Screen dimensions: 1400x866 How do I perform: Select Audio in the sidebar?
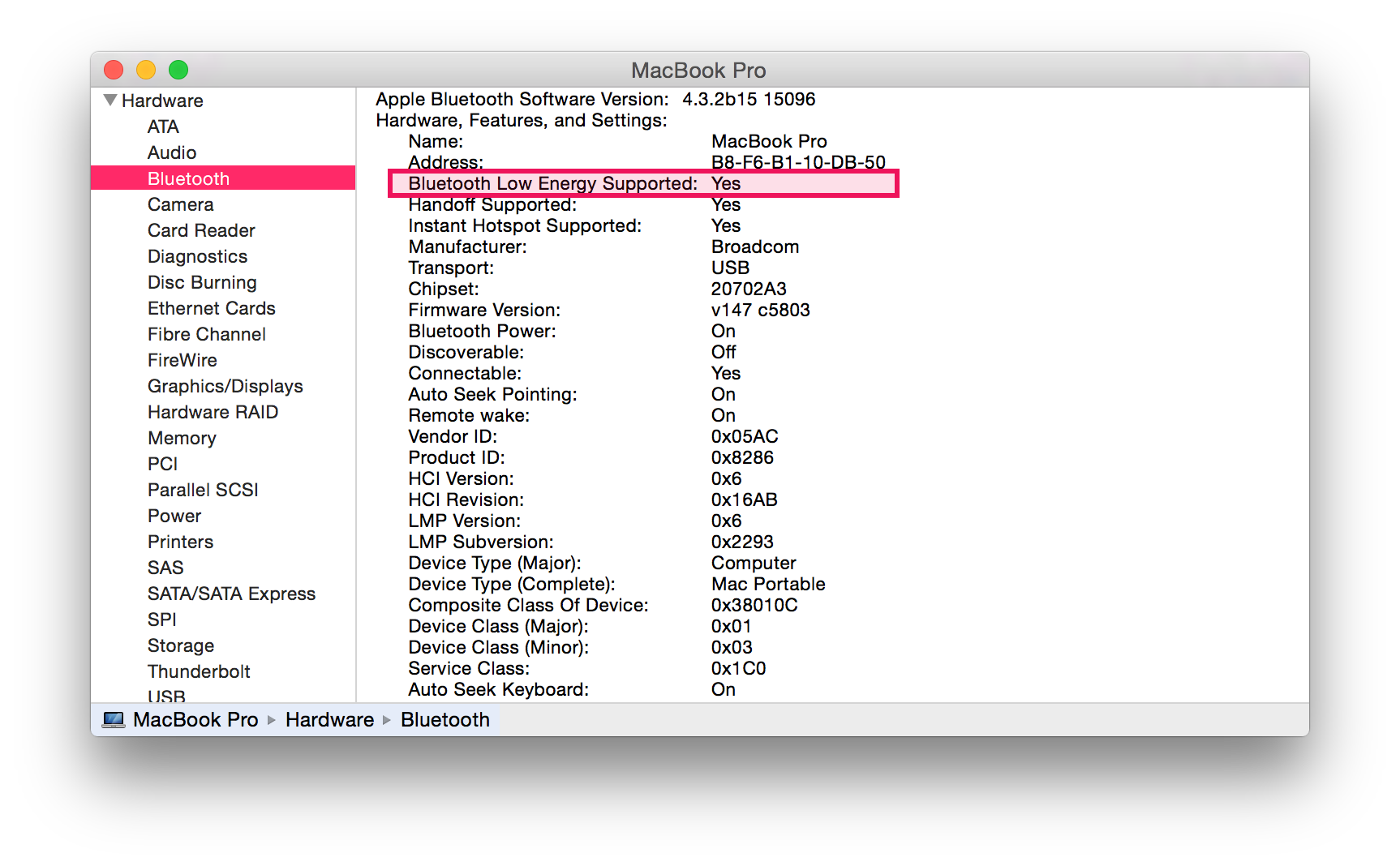click(x=172, y=152)
